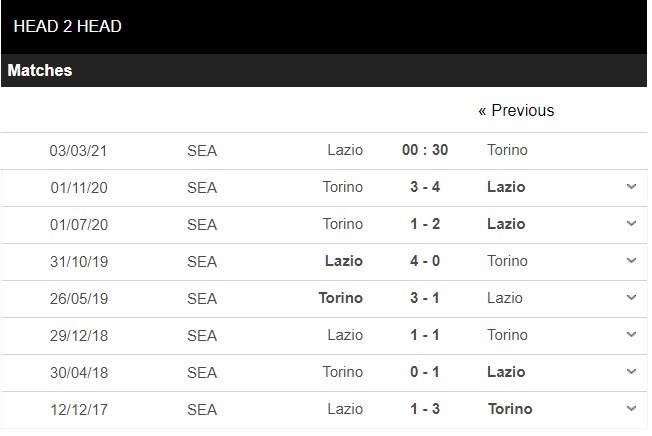Click the 3 - 4 score
The height and width of the screenshot is (436, 652).
[425, 187]
